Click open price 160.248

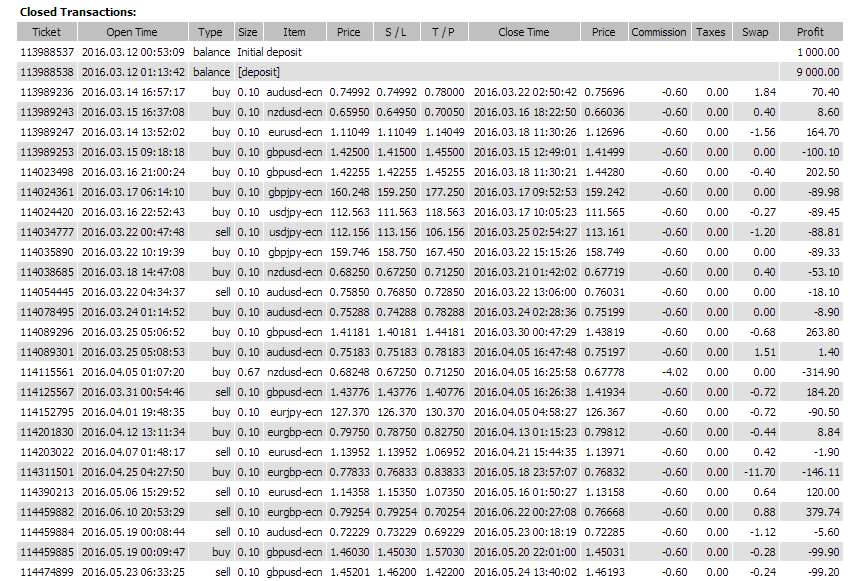tap(350, 192)
